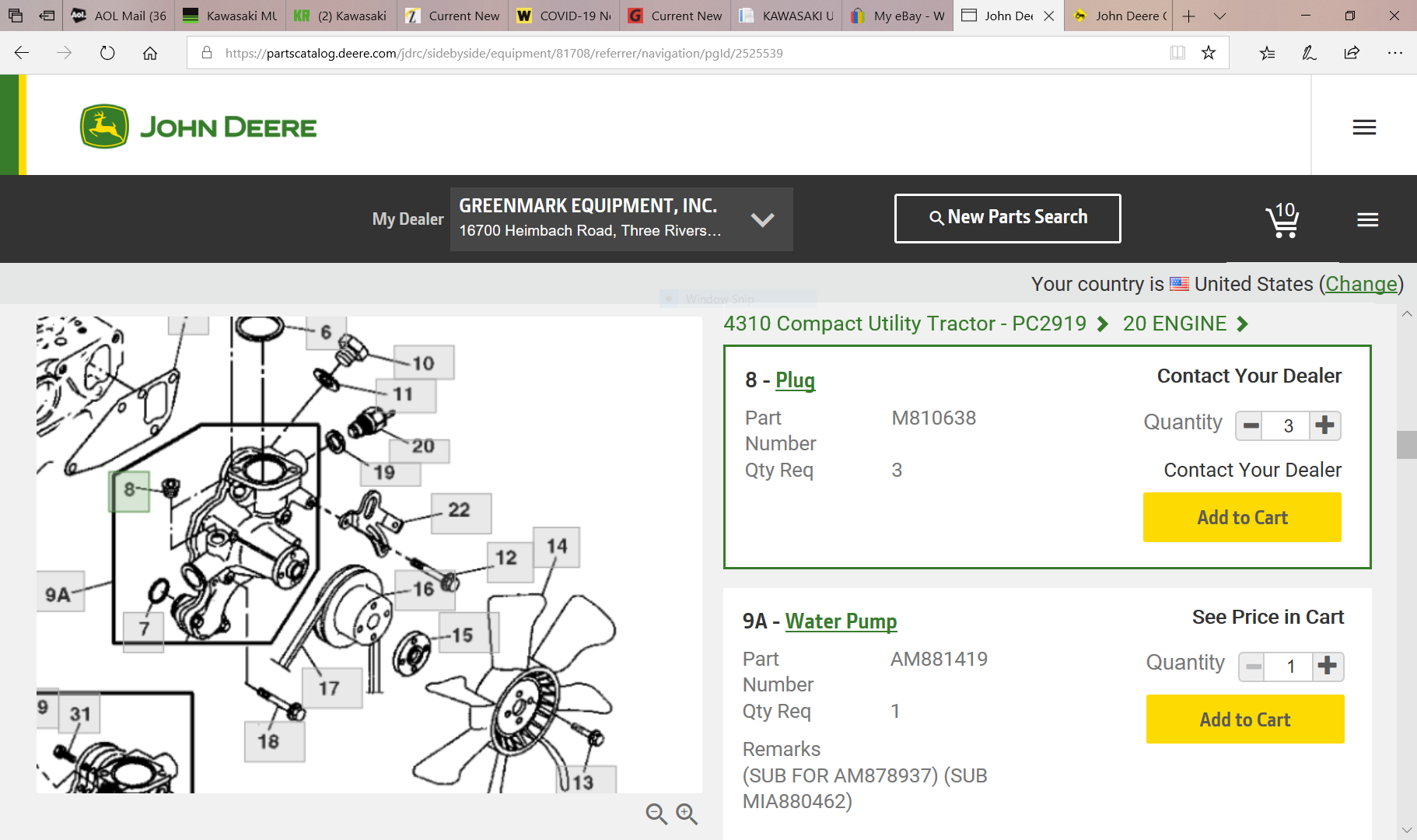Image resolution: width=1417 pixels, height=840 pixels.
Task: Add page to browser favorites star
Action: point(1208,53)
